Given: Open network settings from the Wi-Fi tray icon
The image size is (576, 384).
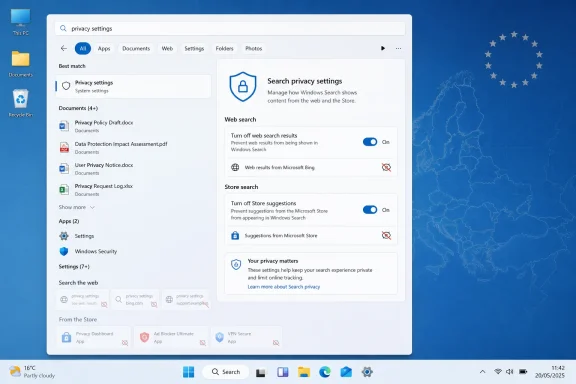Looking at the screenshot, I should (x=498, y=372).
